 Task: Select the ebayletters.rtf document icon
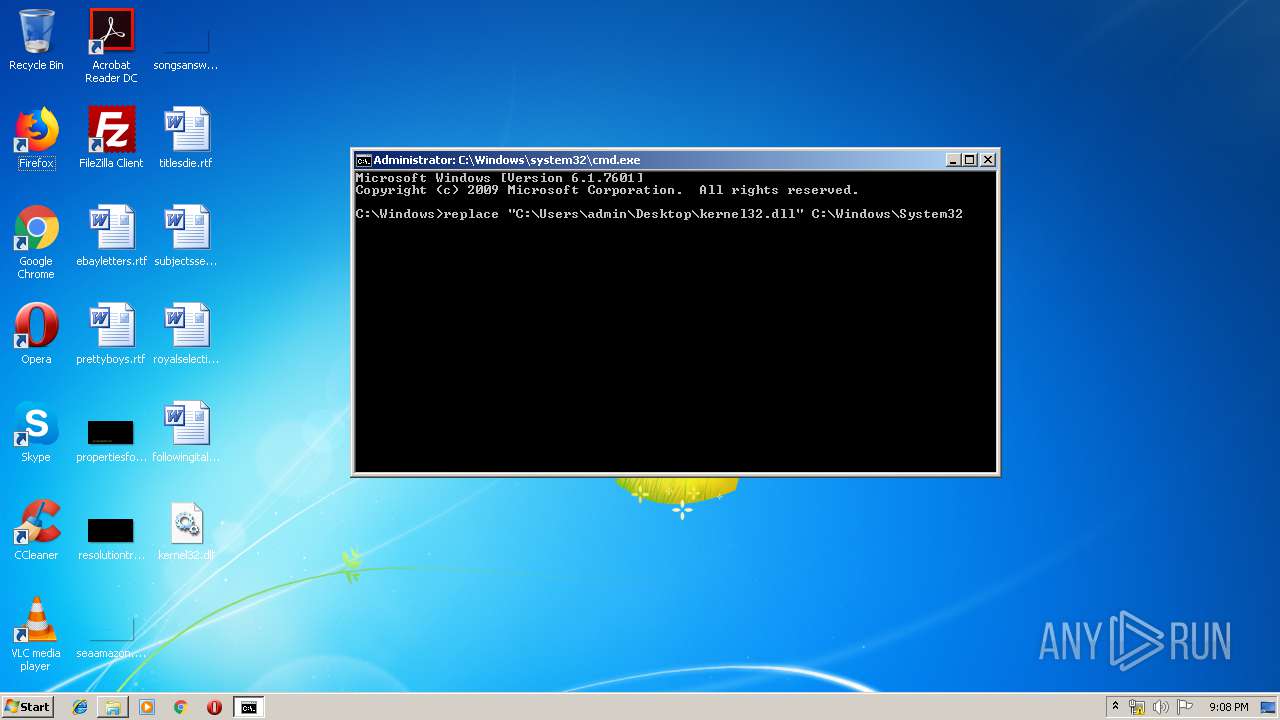point(111,236)
